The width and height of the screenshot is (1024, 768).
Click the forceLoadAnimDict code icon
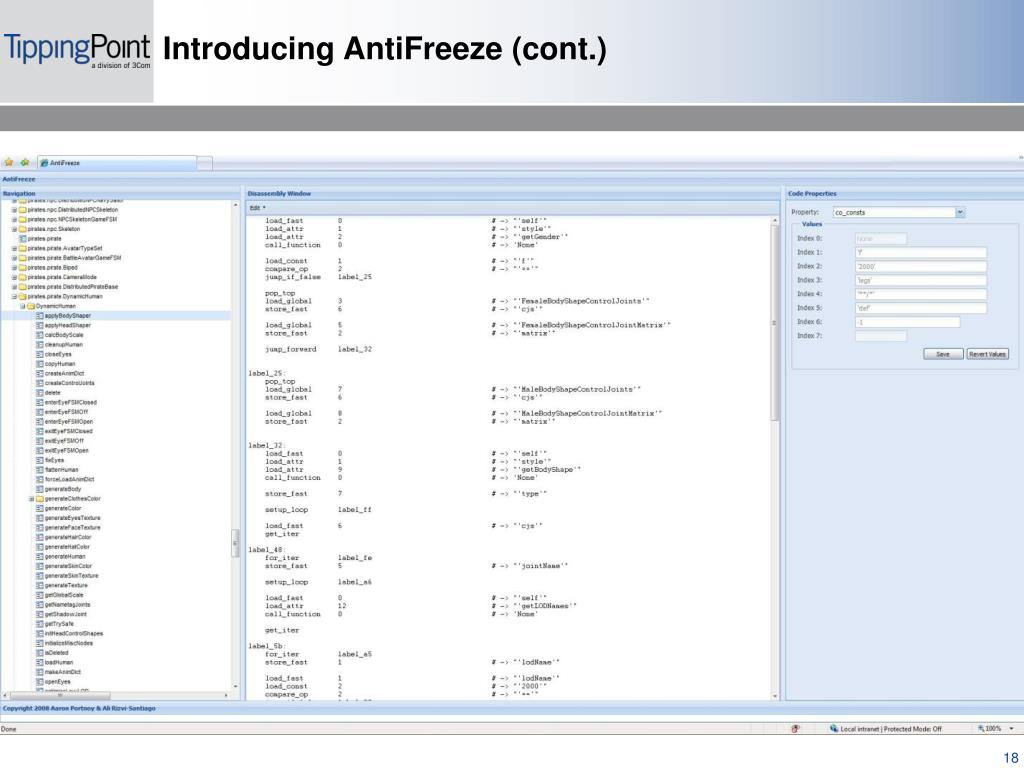[40, 479]
